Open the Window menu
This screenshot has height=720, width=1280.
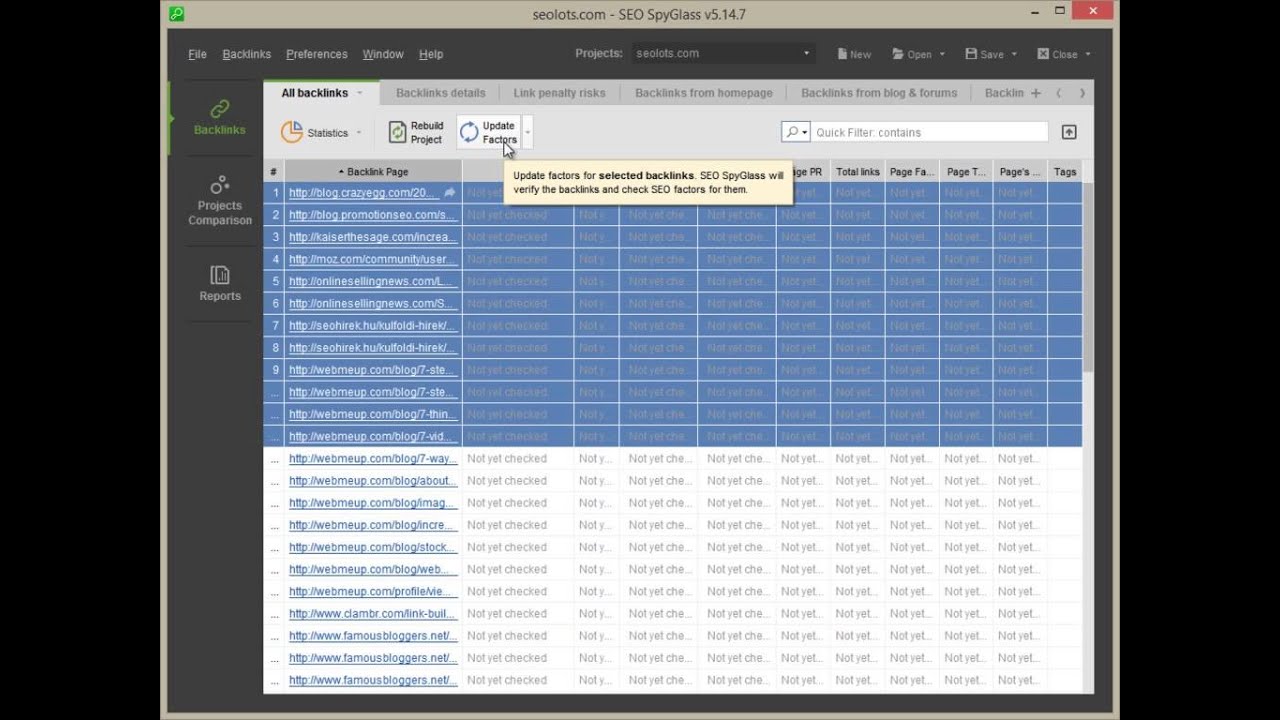pyautogui.click(x=383, y=54)
